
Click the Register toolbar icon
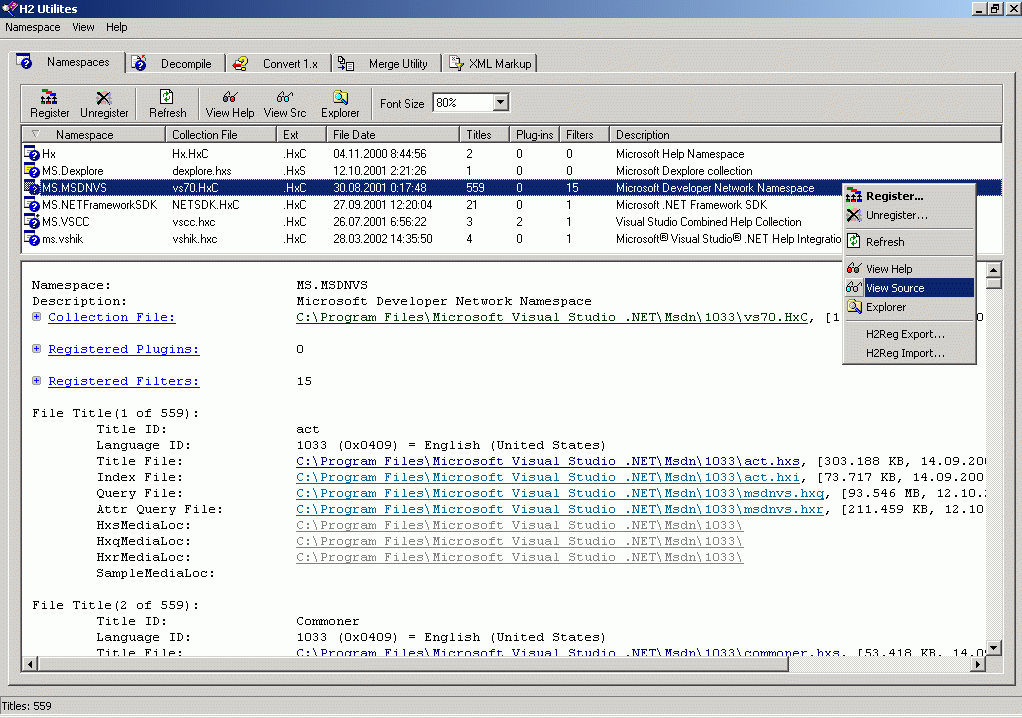pos(49,97)
